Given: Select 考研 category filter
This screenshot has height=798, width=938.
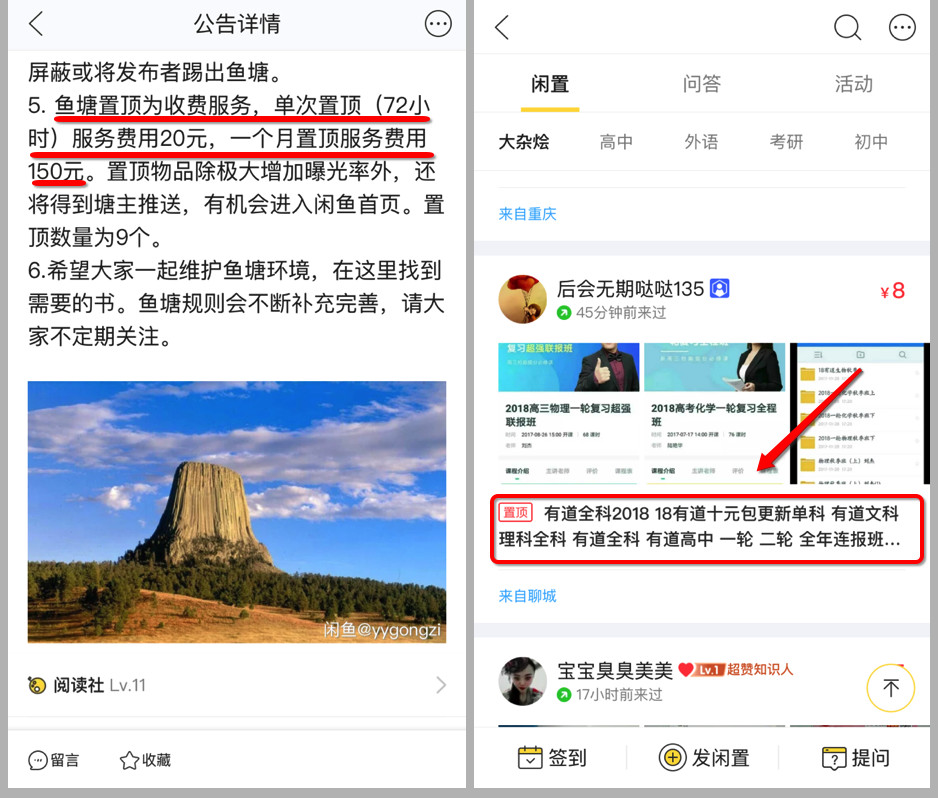Looking at the screenshot, I should [786, 142].
